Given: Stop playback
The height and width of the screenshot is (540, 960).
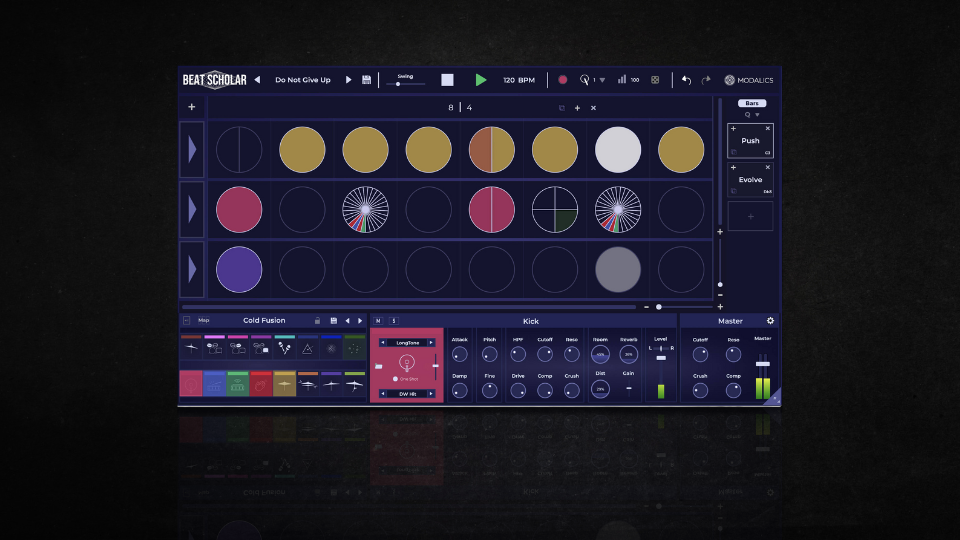Looking at the screenshot, I should tap(448, 80).
